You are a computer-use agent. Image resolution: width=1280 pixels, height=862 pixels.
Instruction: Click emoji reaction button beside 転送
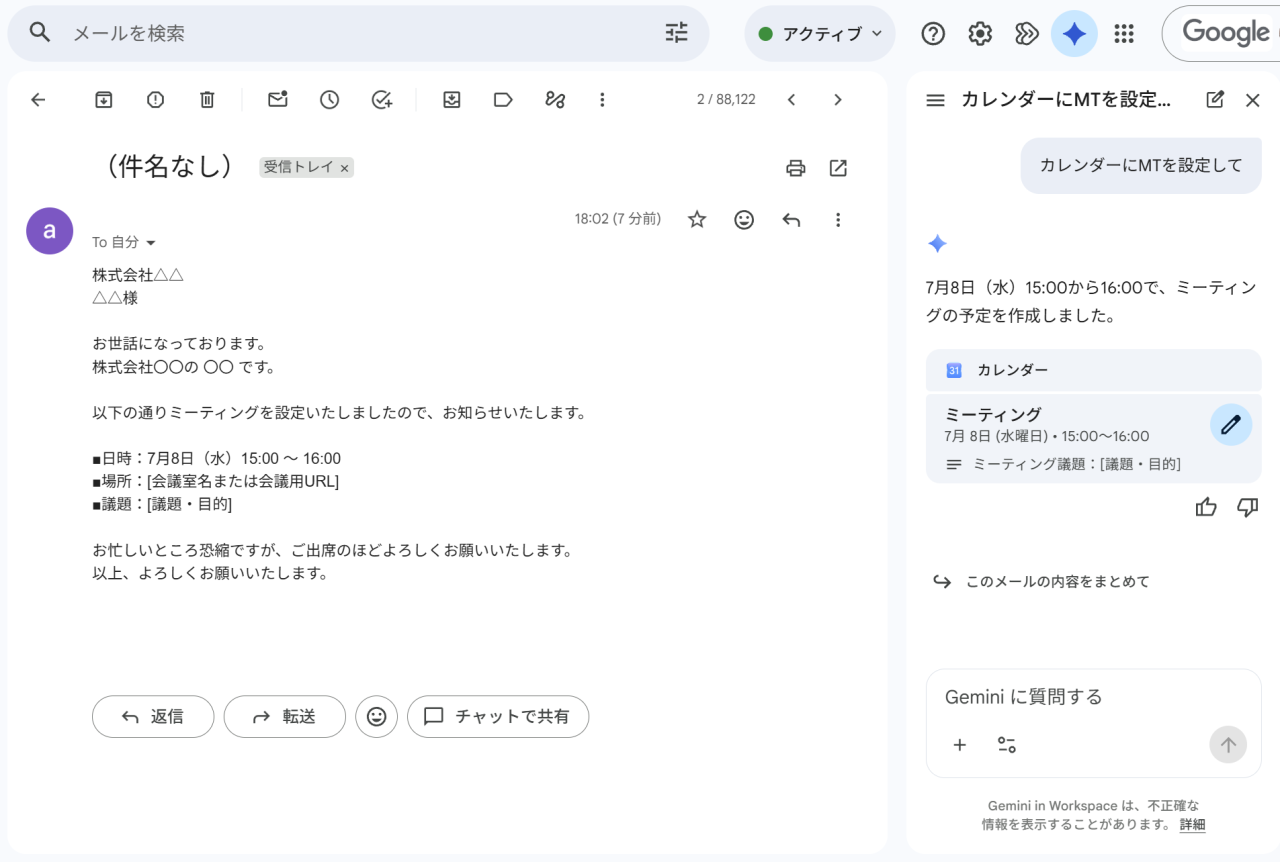coord(377,716)
